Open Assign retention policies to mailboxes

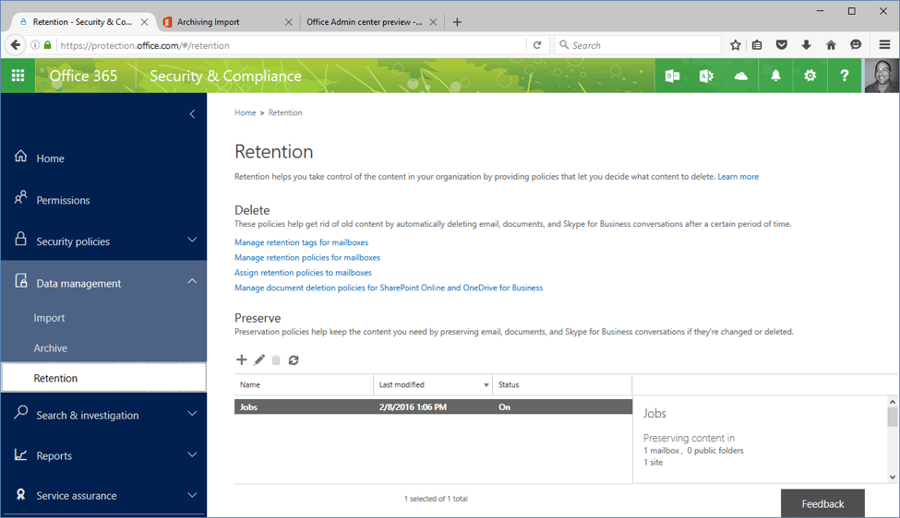coord(303,273)
